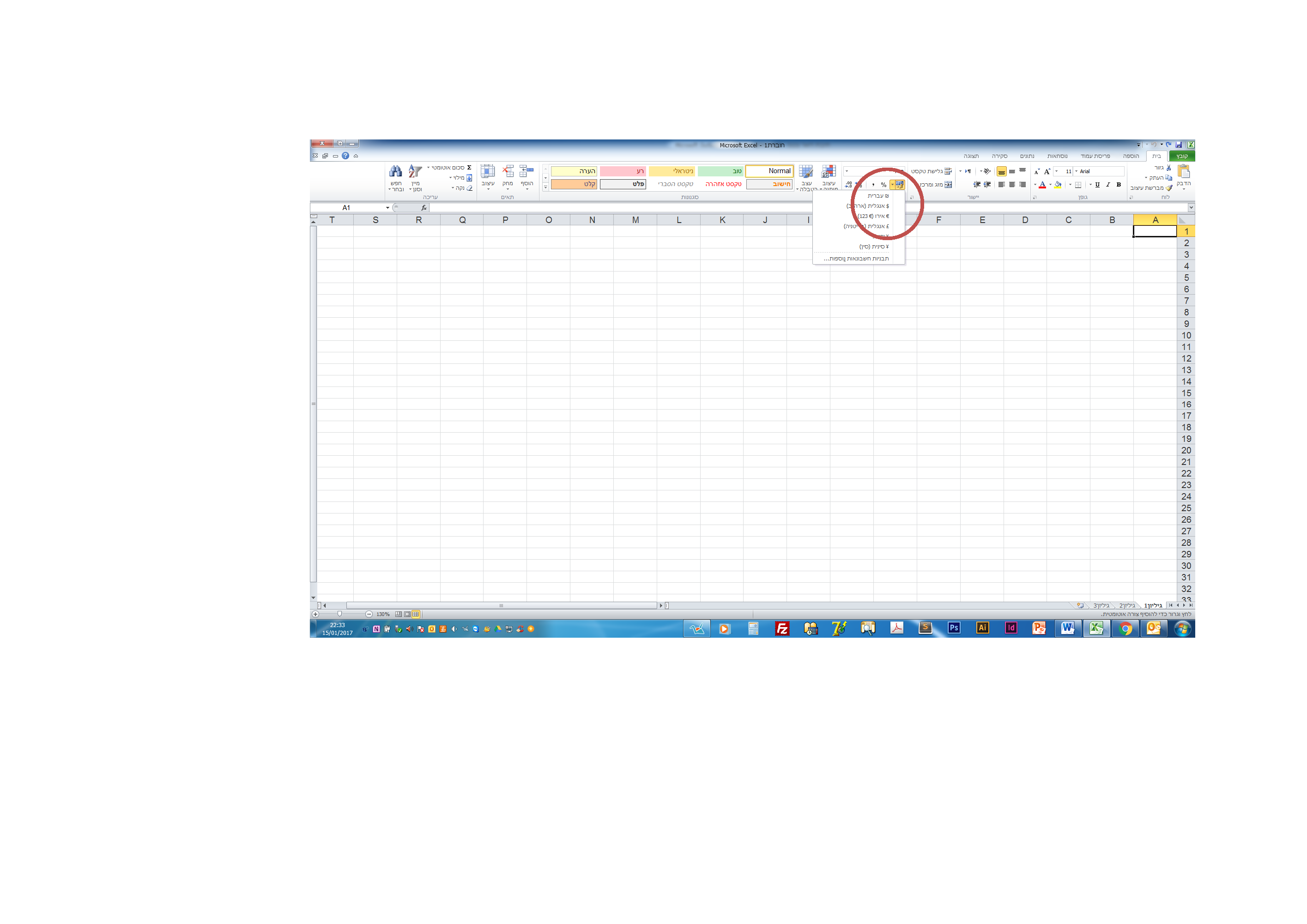Open Google Chrome from the taskbar
Viewport: 1307px width, 924px height.
tap(1125, 628)
